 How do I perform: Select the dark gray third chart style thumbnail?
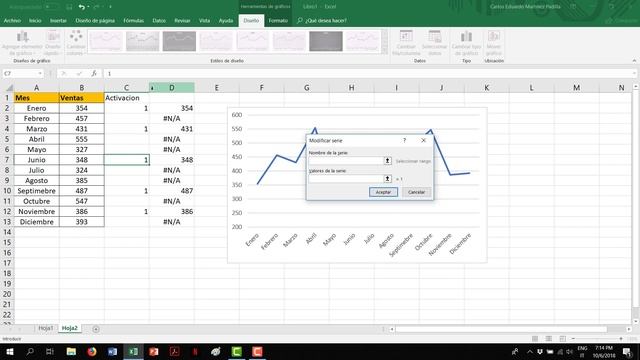pyautogui.click(x=179, y=41)
